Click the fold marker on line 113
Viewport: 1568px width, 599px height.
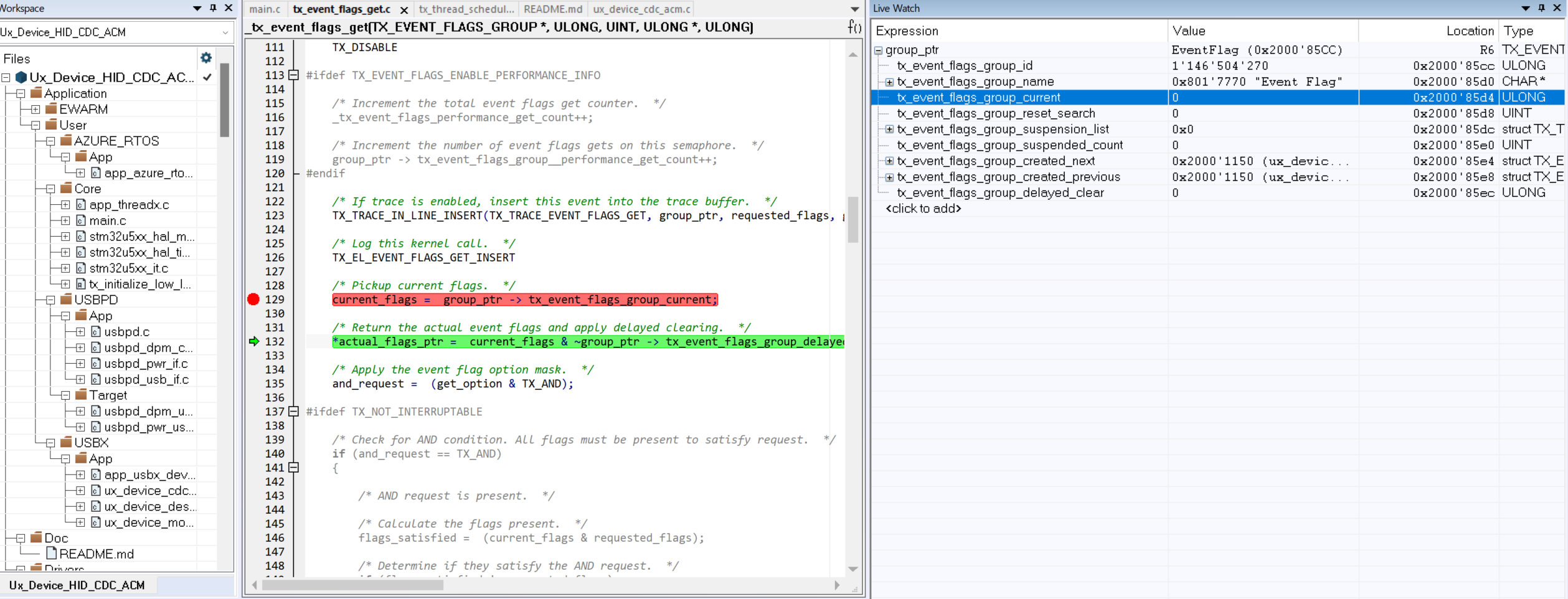coord(292,75)
